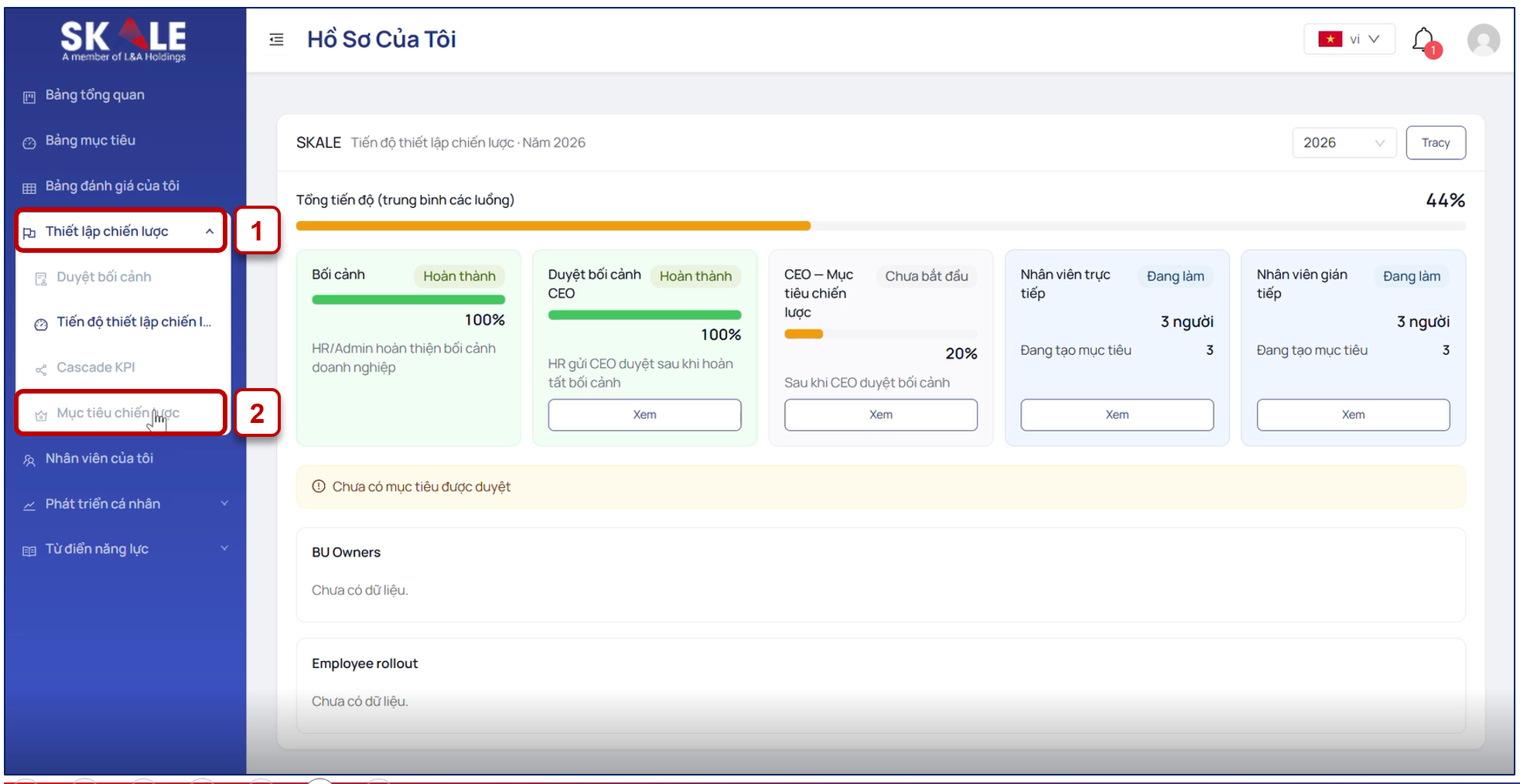The width and height of the screenshot is (1520, 784).
Task: Click the Chưa bắt đầu status tag
Action: [926, 276]
